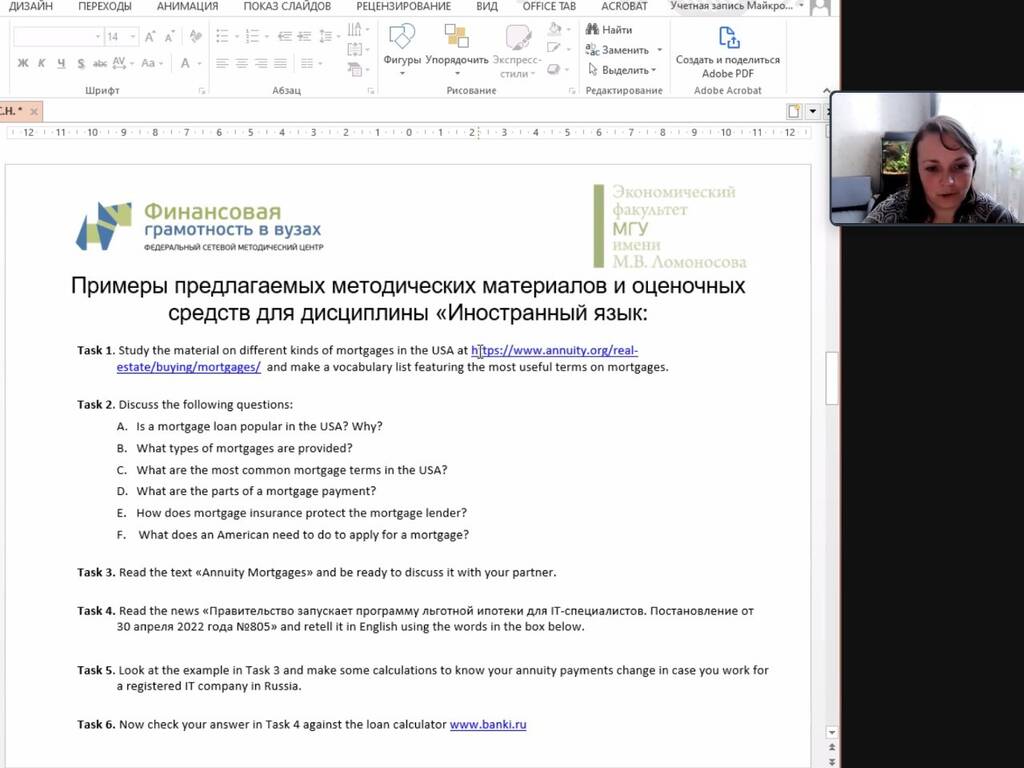Decrease font size with smaller A button
The image size is (1024, 768).
[170, 37]
